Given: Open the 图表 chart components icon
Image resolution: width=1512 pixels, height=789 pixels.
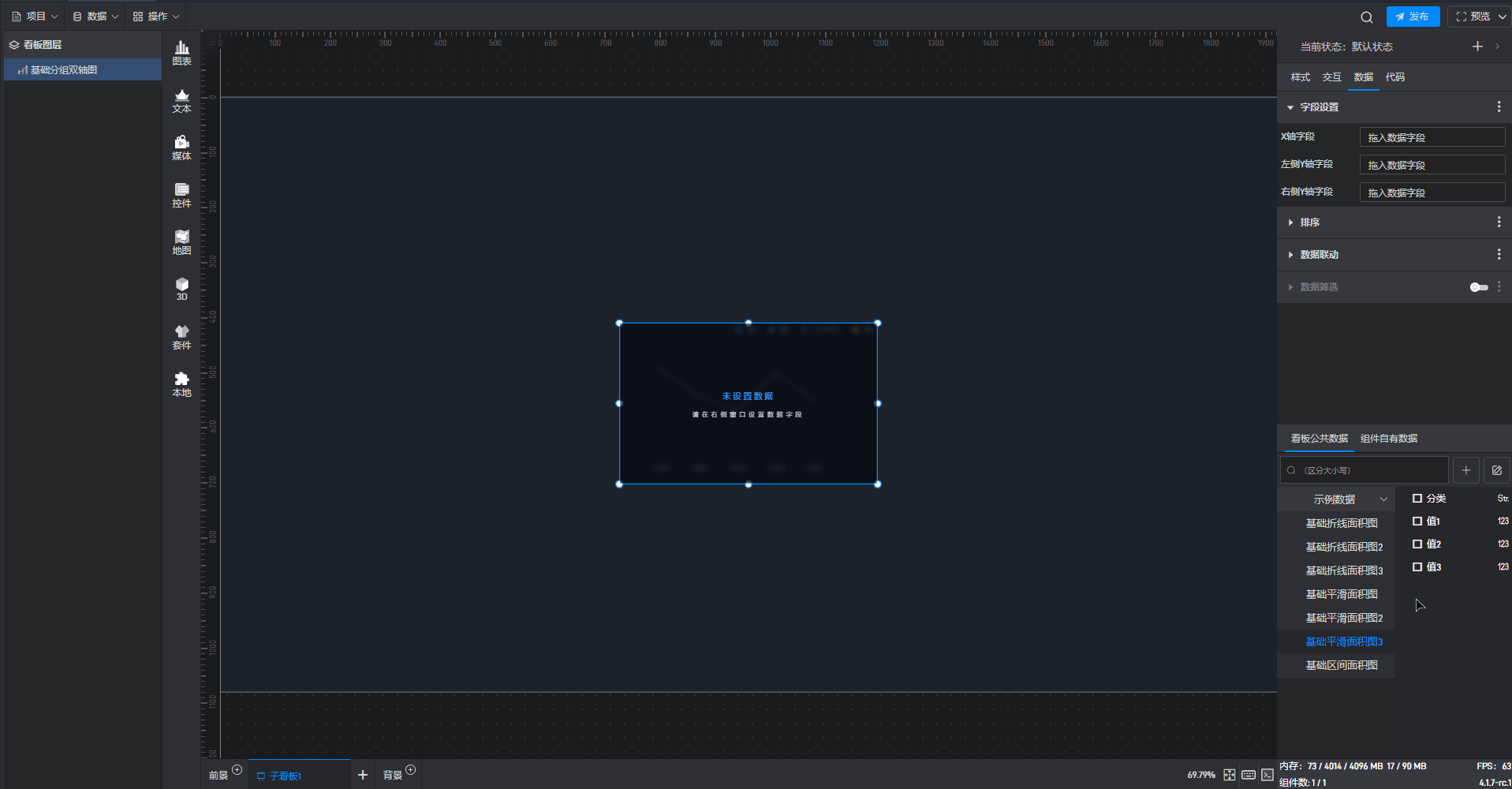Looking at the screenshot, I should coord(181,53).
